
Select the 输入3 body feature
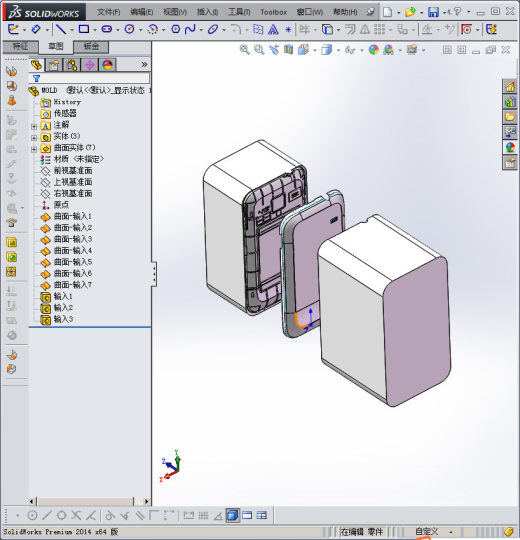57,320
